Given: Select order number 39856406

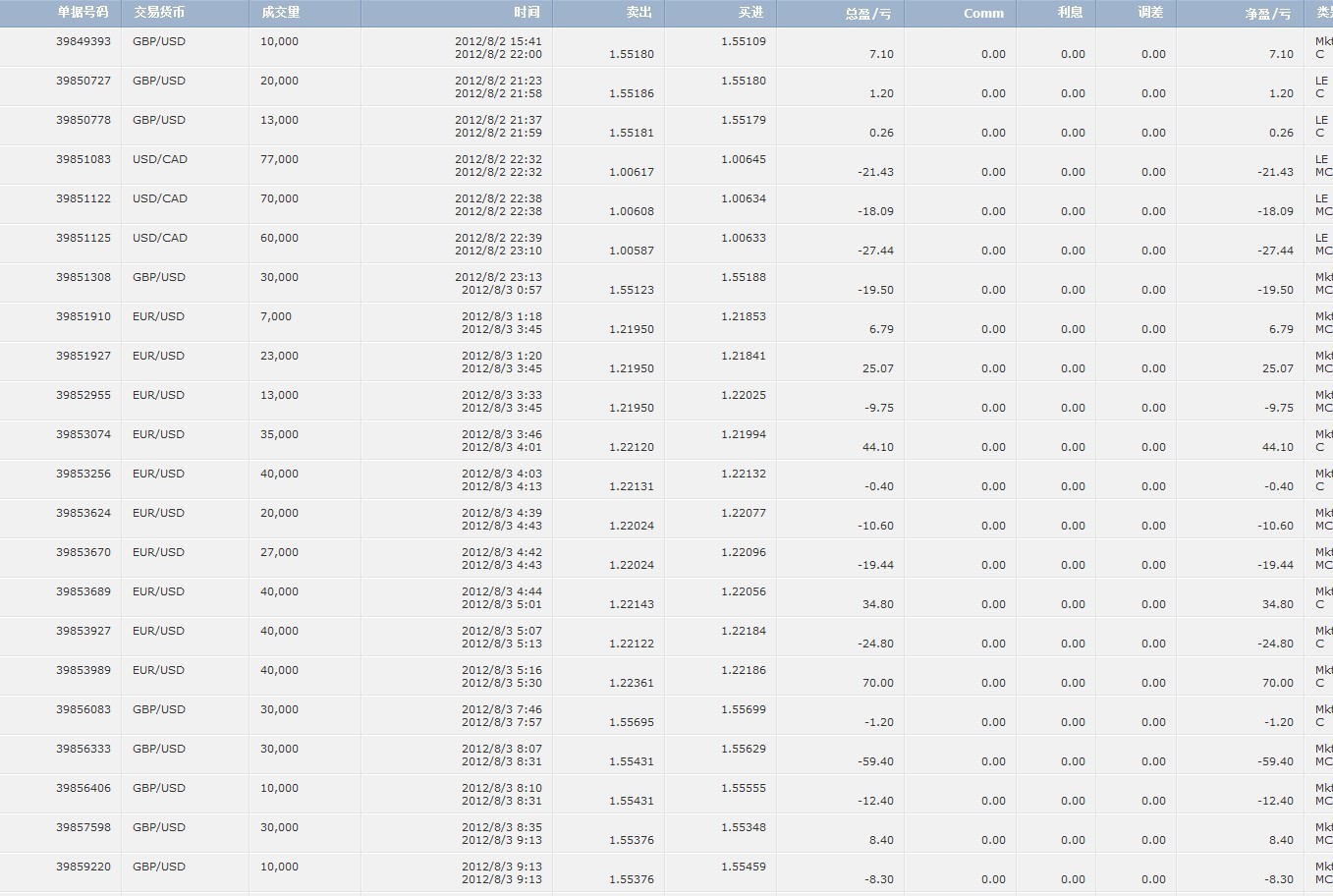Looking at the screenshot, I should pyautogui.click(x=83, y=788).
